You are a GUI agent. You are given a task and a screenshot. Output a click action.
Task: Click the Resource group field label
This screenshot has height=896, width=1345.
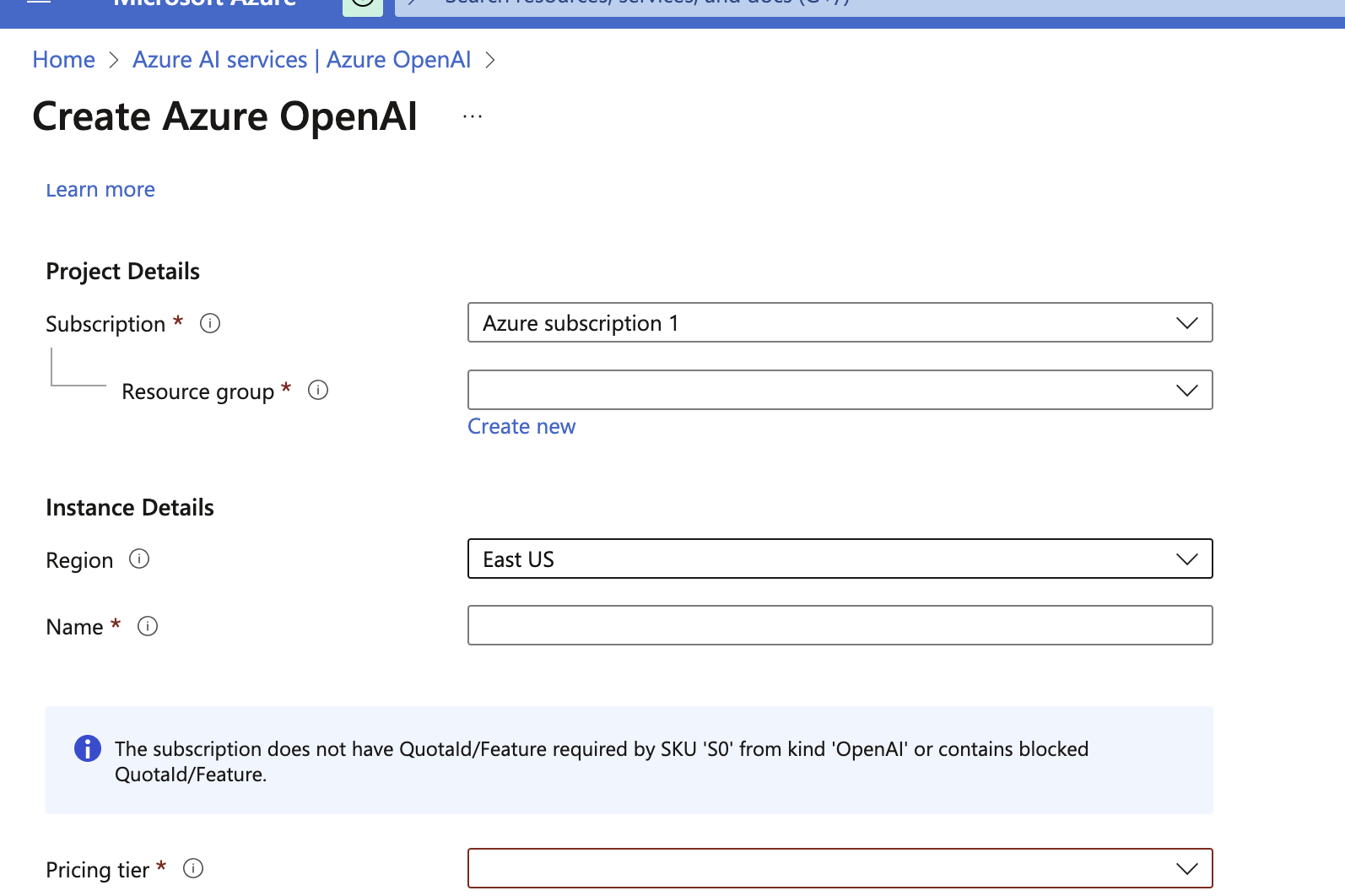(198, 391)
